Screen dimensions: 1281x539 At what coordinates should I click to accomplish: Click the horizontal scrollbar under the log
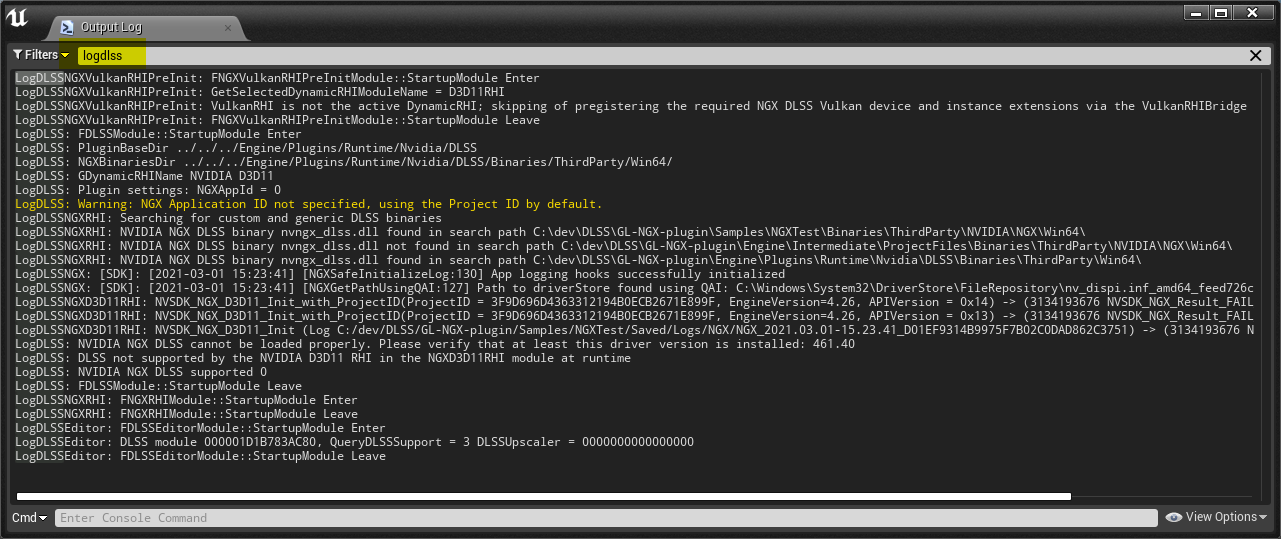(544, 496)
